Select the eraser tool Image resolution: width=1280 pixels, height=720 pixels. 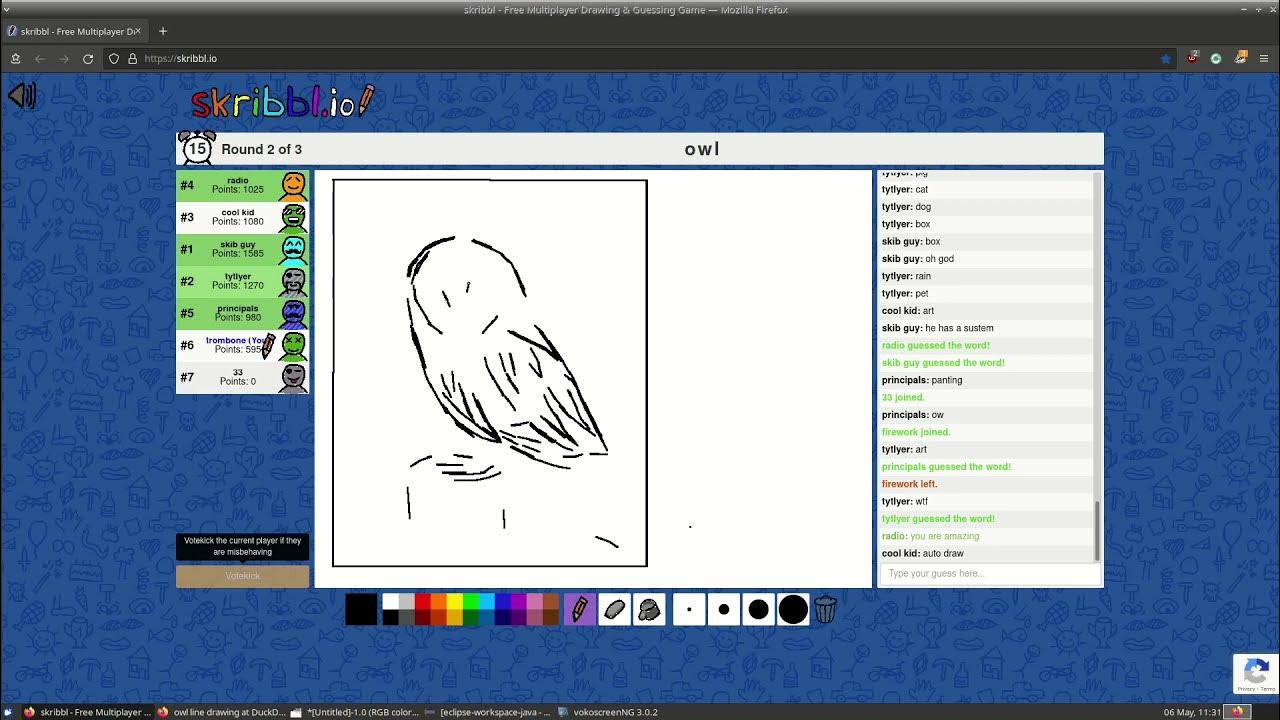pyautogui.click(x=614, y=609)
